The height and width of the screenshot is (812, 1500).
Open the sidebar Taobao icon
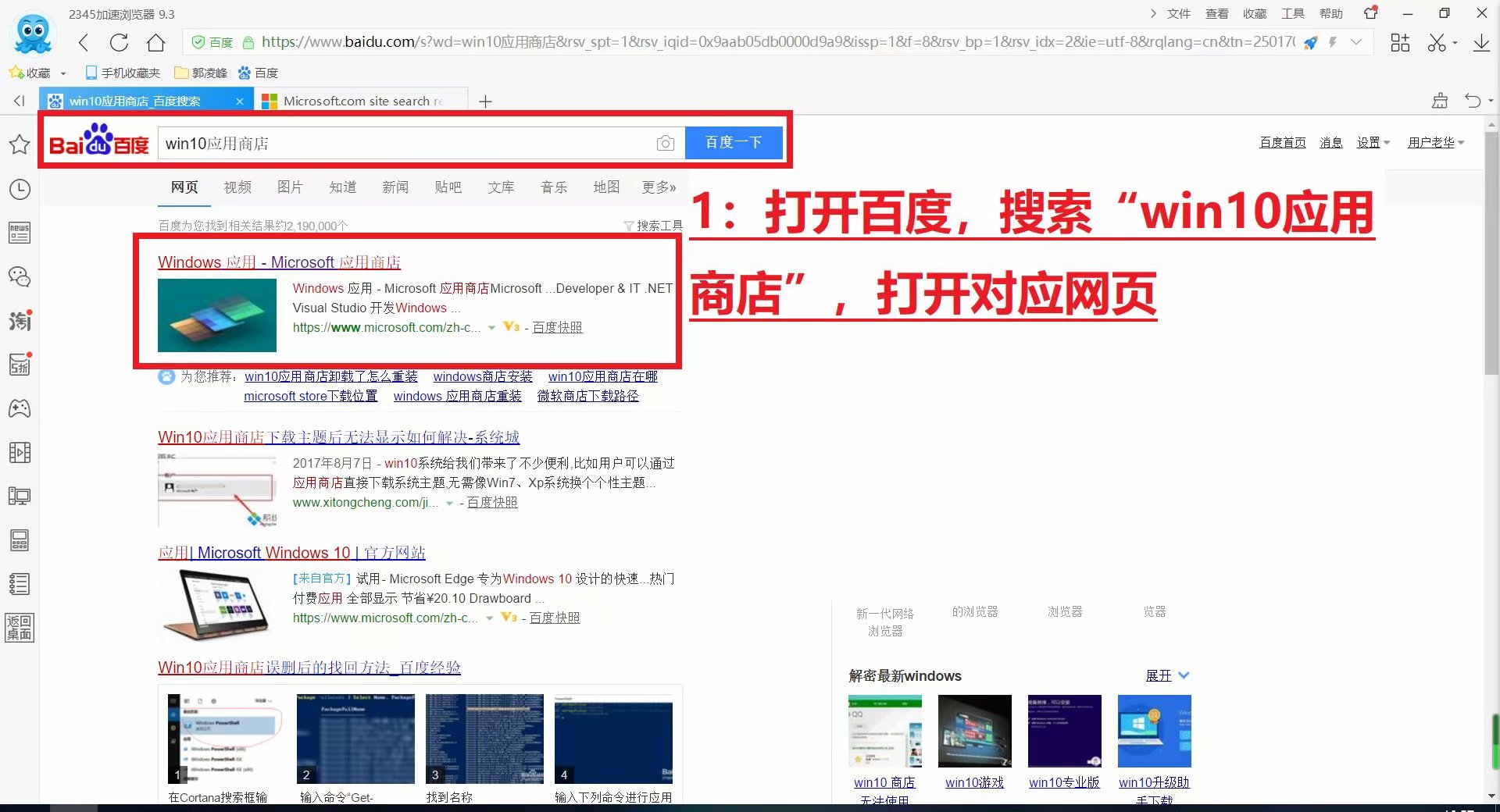tap(20, 320)
